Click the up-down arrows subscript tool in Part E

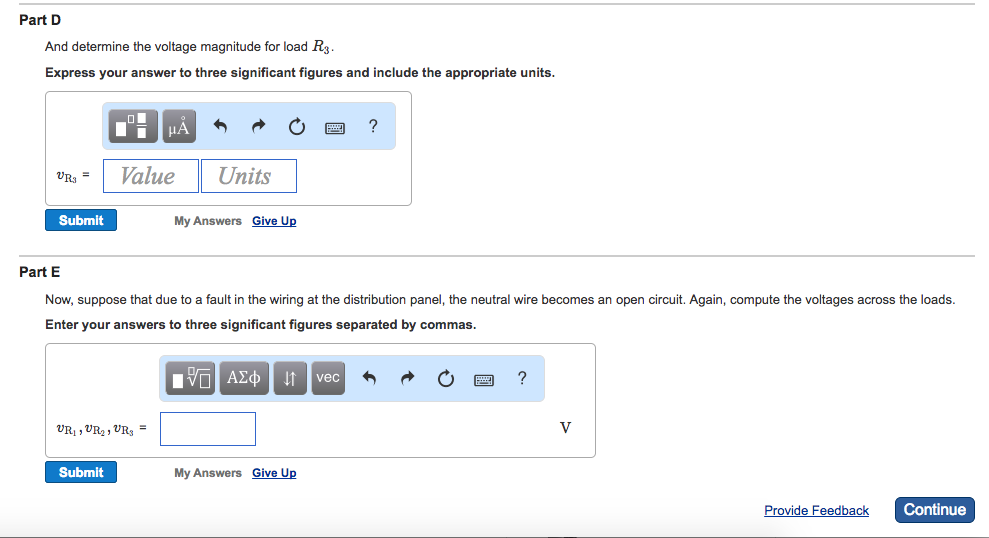[x=290, y=378]
